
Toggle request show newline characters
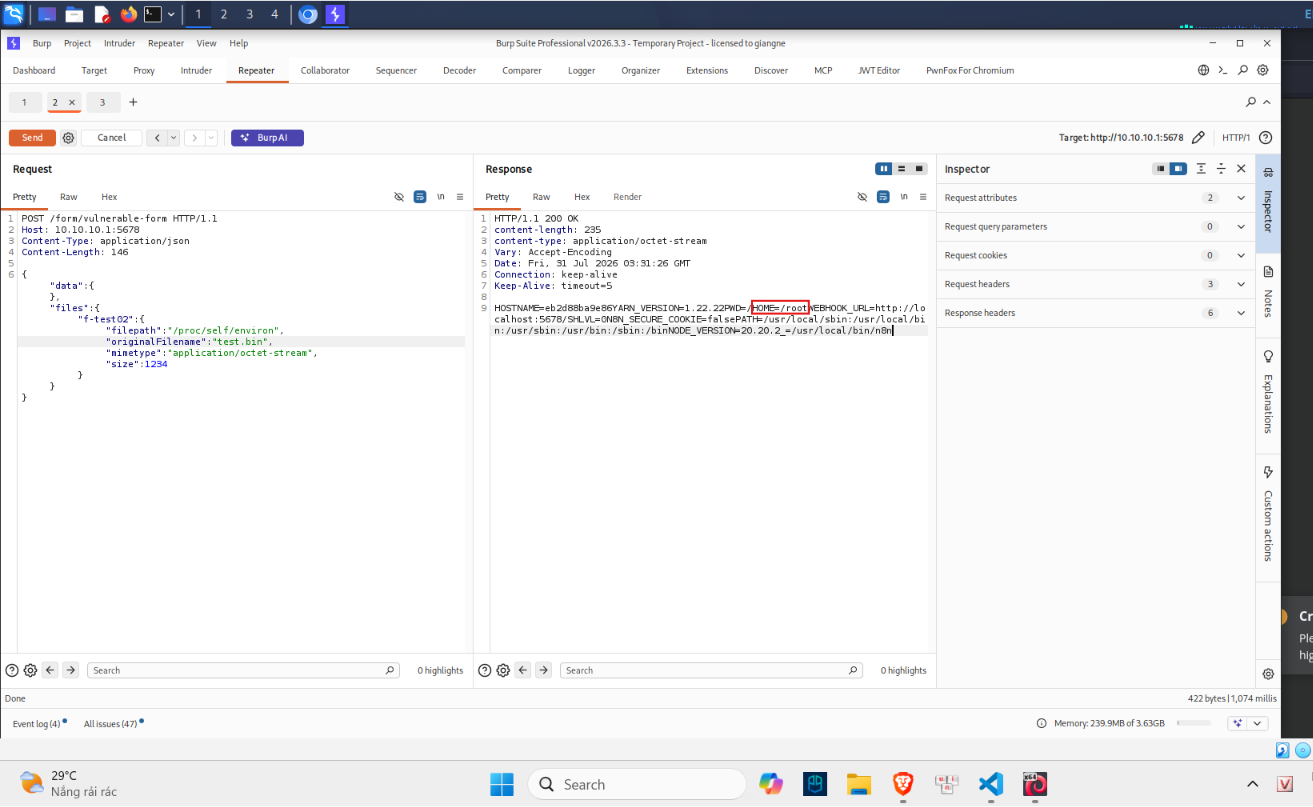pos(441,197)
